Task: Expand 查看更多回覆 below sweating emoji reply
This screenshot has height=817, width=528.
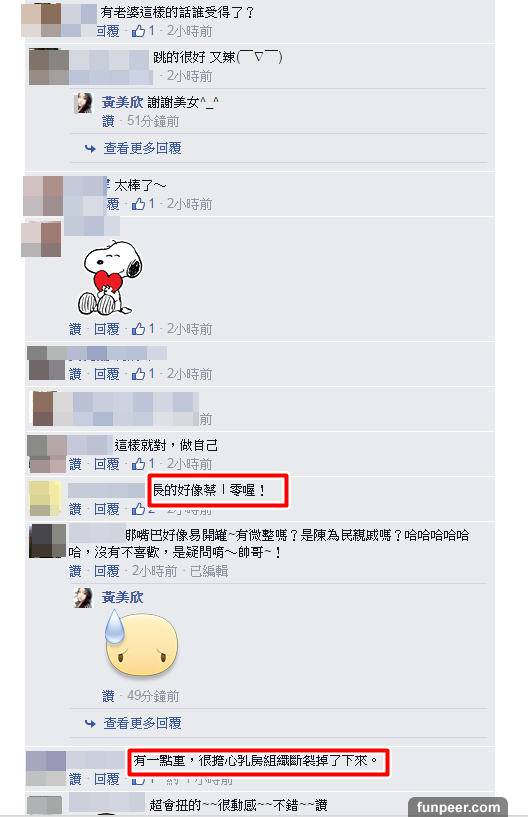Action: 142,723
